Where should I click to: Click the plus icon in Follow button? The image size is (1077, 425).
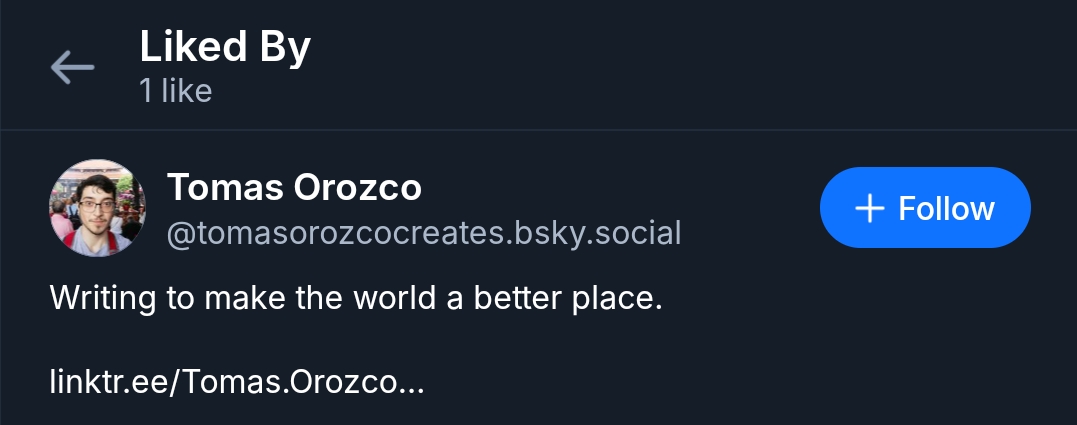pos(870,208)
